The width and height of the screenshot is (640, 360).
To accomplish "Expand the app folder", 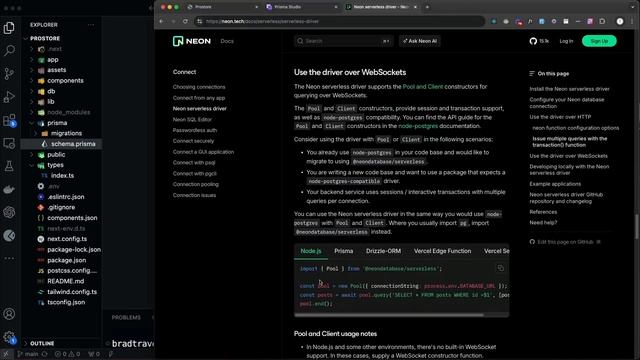I will point(53,60).
